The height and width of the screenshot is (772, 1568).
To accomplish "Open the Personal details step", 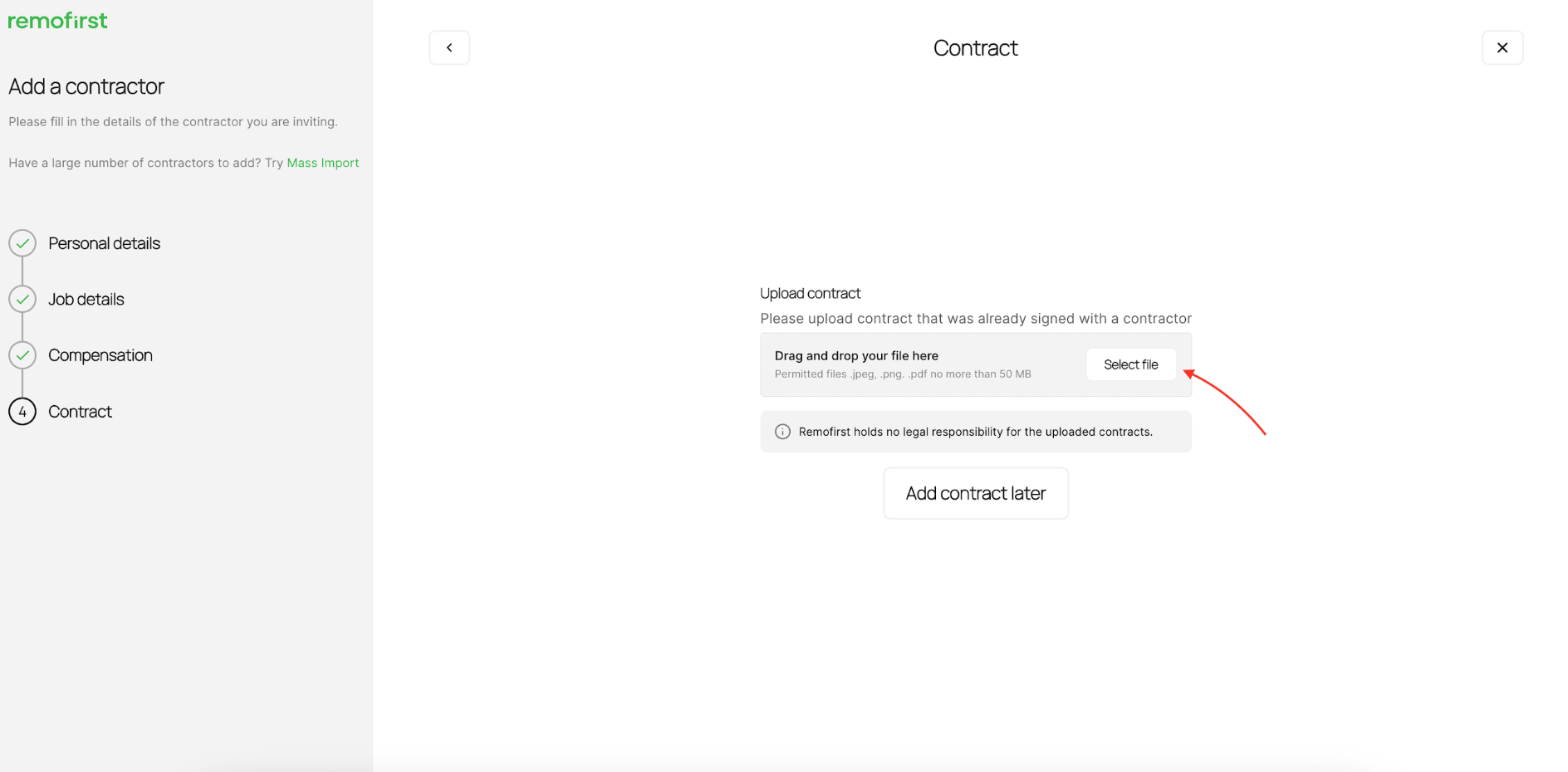I will 105,243.
